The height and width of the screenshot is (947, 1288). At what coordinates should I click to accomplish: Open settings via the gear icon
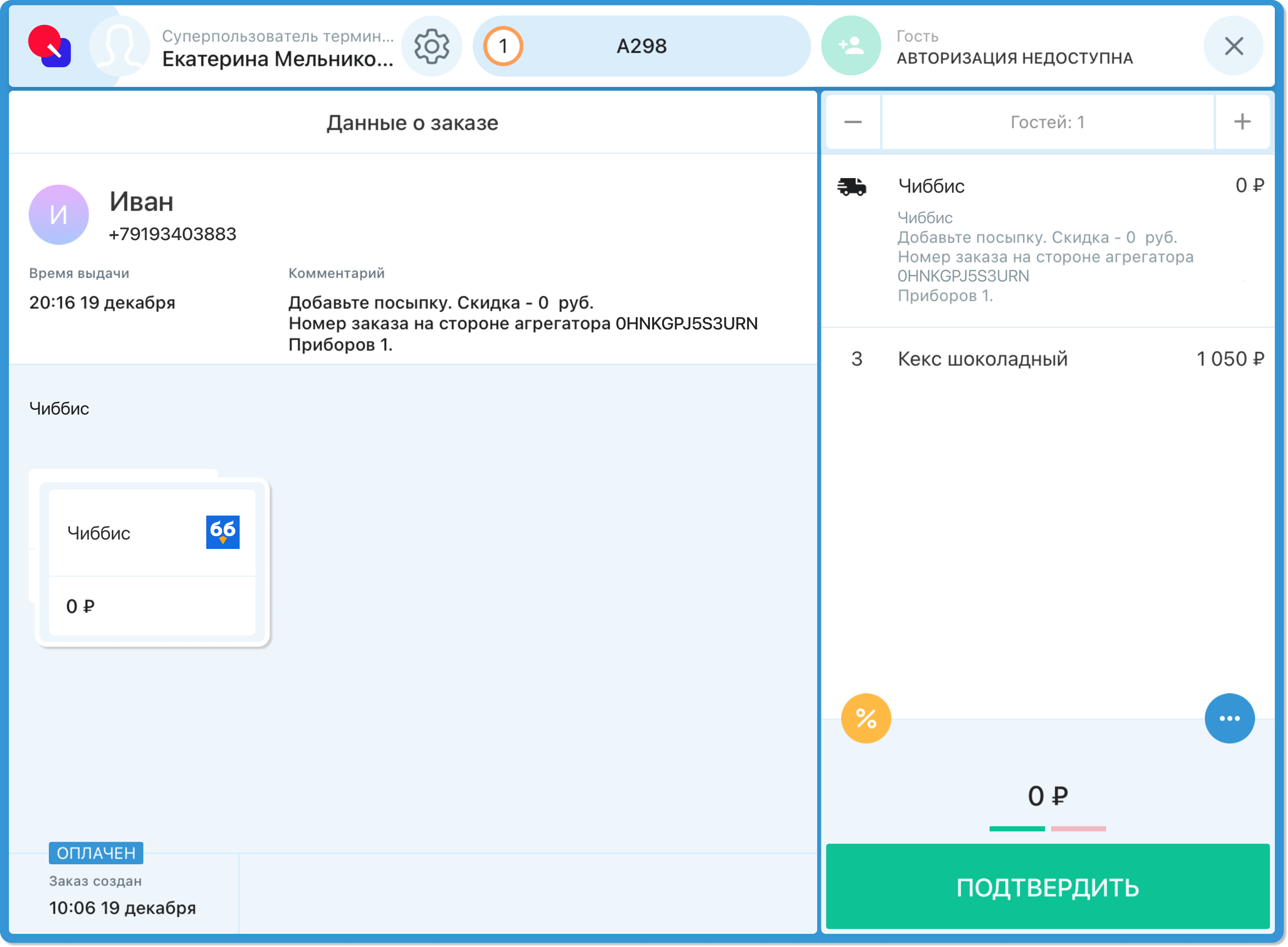[432, 47]
